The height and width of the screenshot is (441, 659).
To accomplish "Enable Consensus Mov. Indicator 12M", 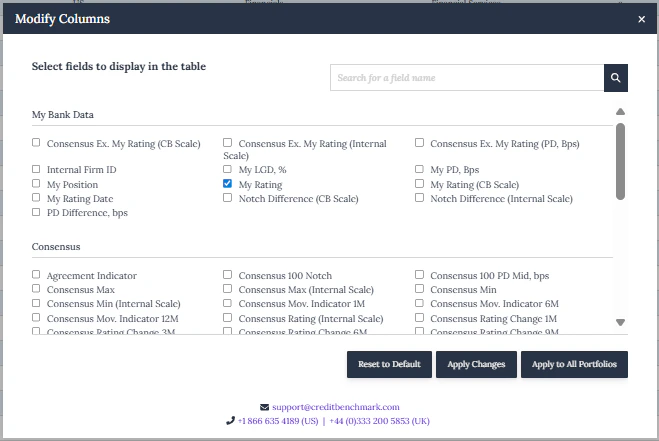I will pos(36,317).
